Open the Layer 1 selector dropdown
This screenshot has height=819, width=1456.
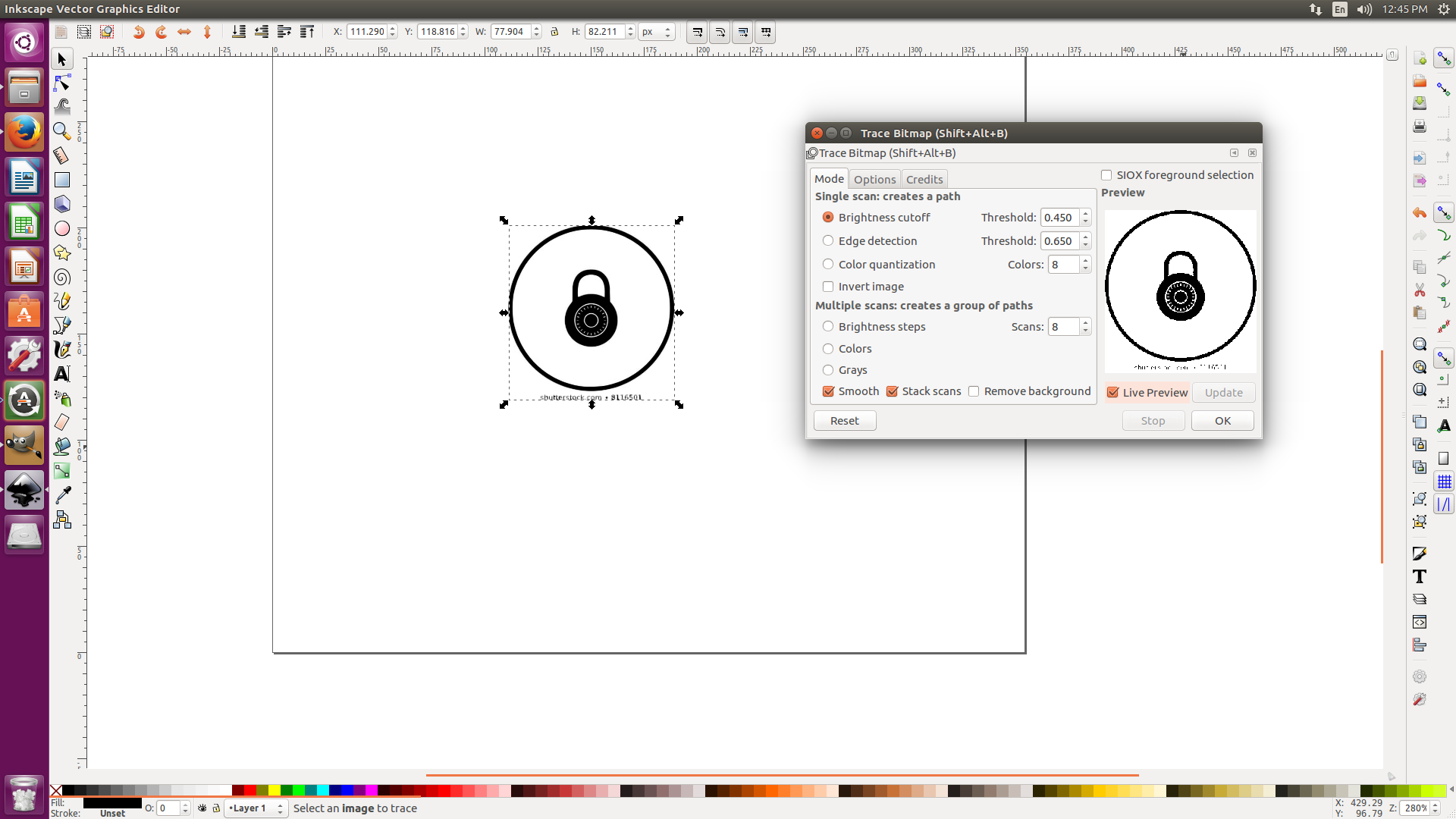pyautogui.click(x=256, y=808)
